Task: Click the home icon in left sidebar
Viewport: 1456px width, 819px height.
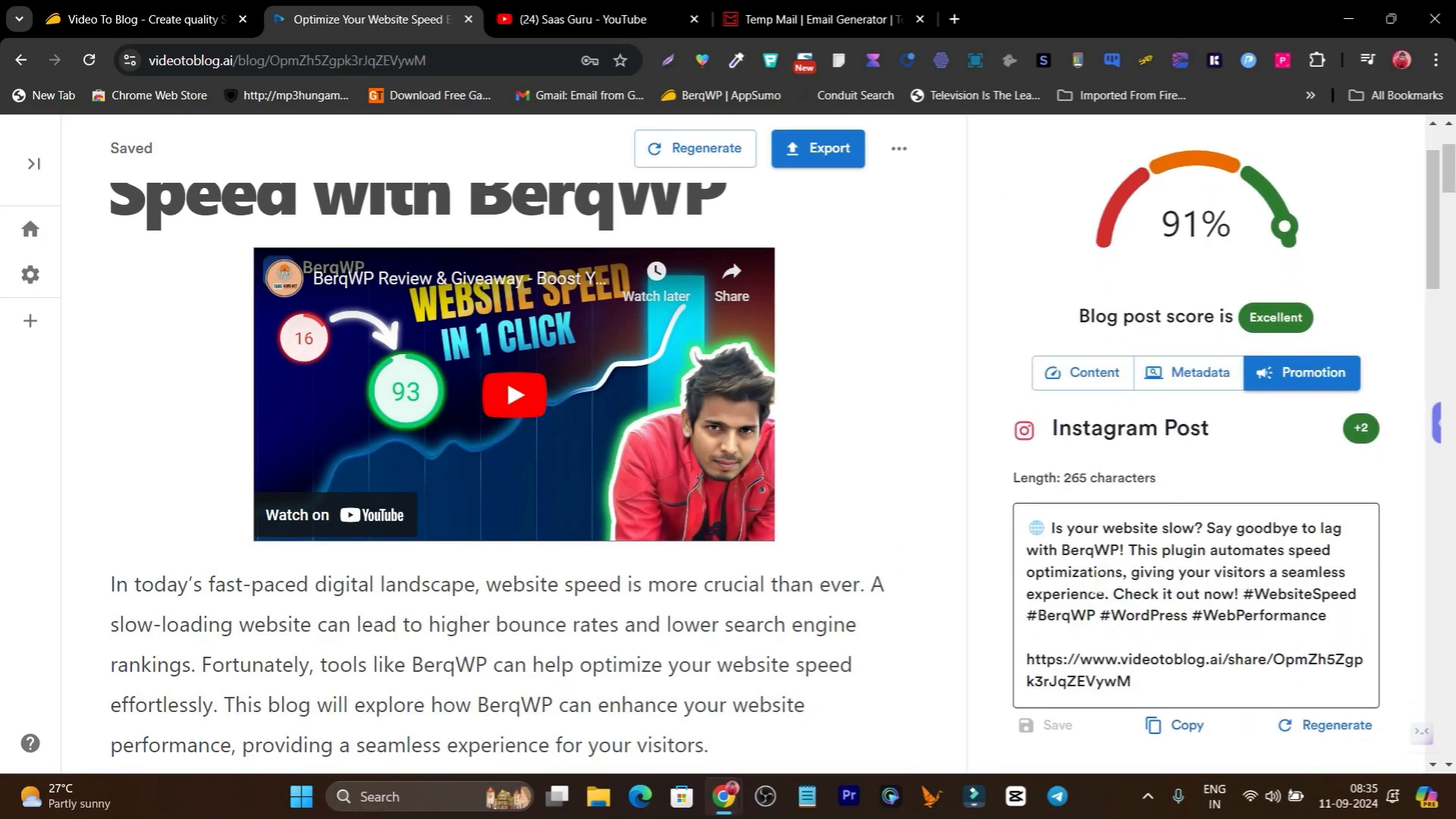Action: [30, 228]
